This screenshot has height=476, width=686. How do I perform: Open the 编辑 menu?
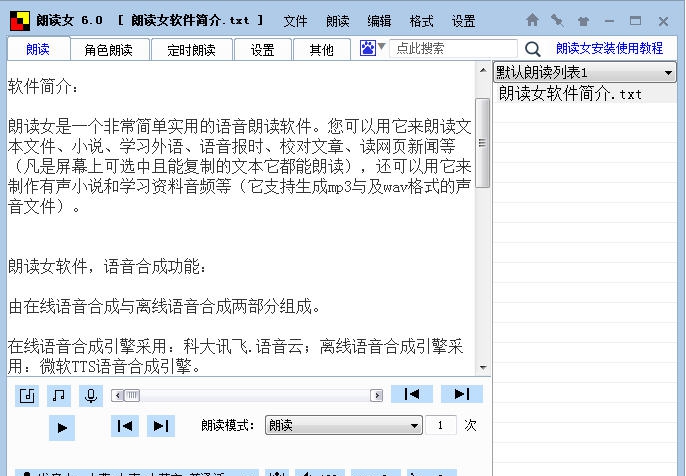click(379, 21)
